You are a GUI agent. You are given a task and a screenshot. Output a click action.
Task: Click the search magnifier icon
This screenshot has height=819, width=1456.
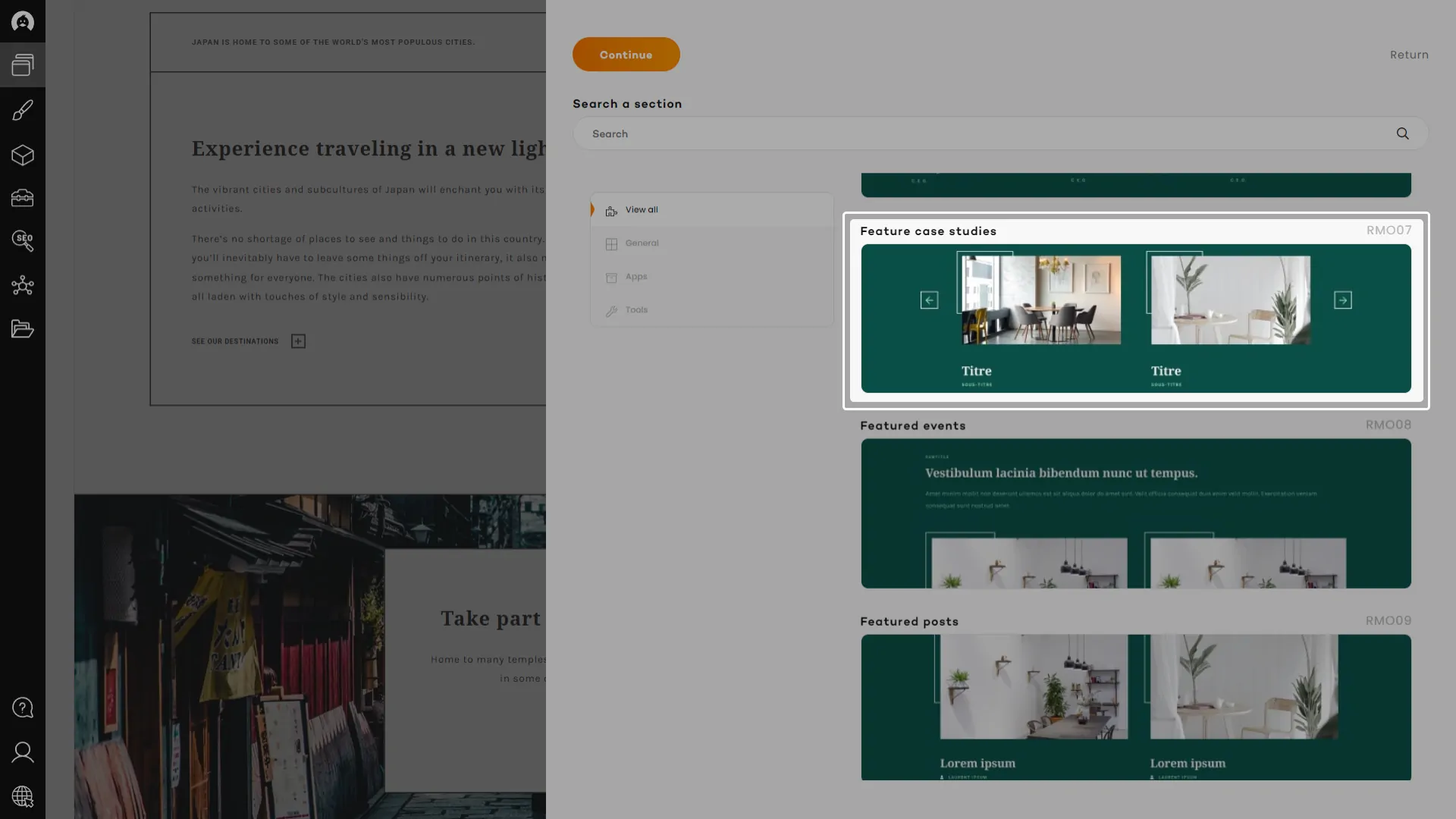point(1402,134)
